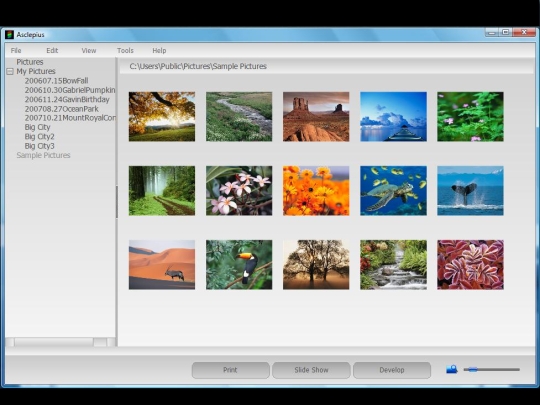Select the toucan photo thumbnail
The width and height of the screenshot is (540, 405).
239,264
